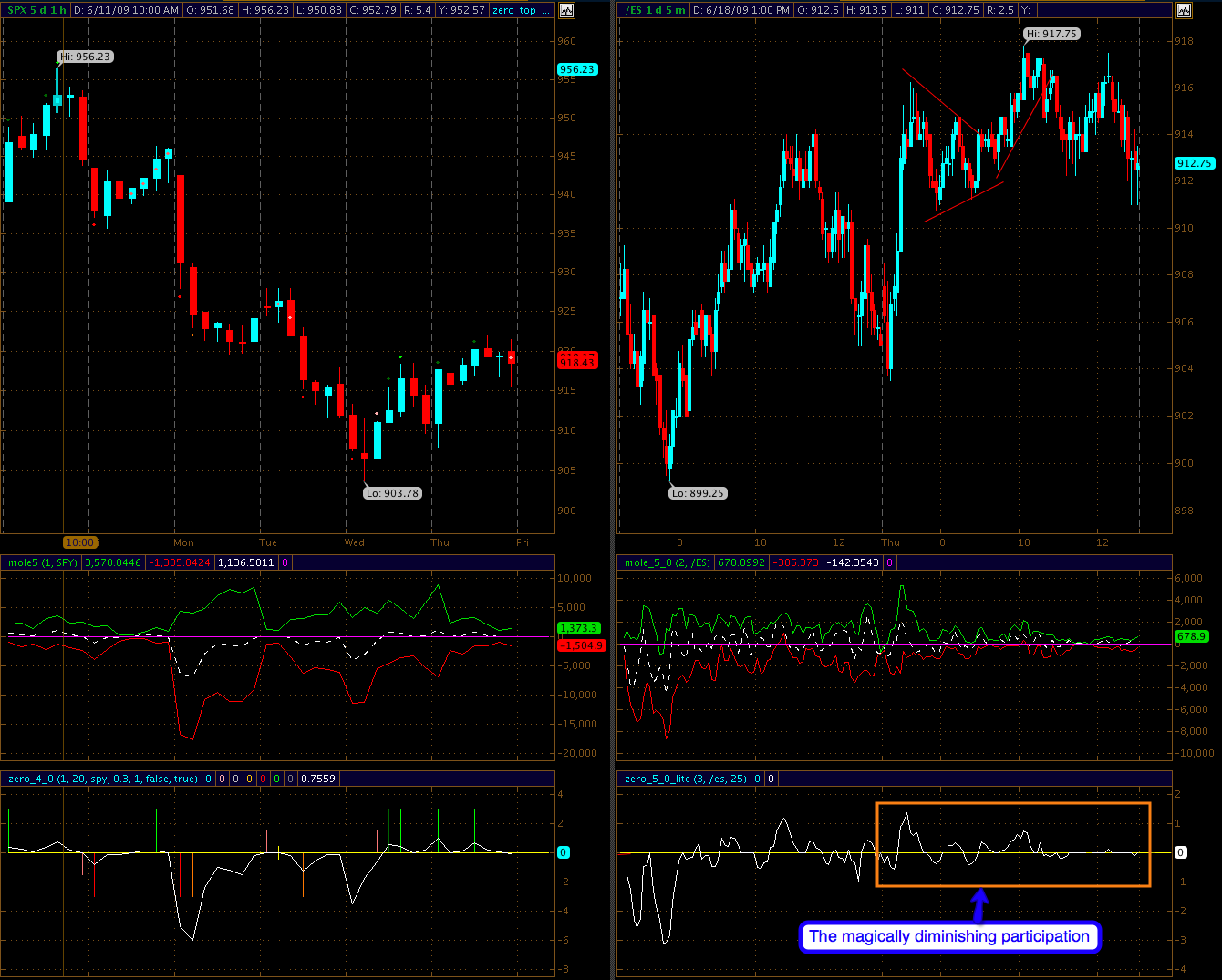Select the diminishing participation text annotation
The width and height of the screenshot is (1222, 980).
click(x=949, y=936)
